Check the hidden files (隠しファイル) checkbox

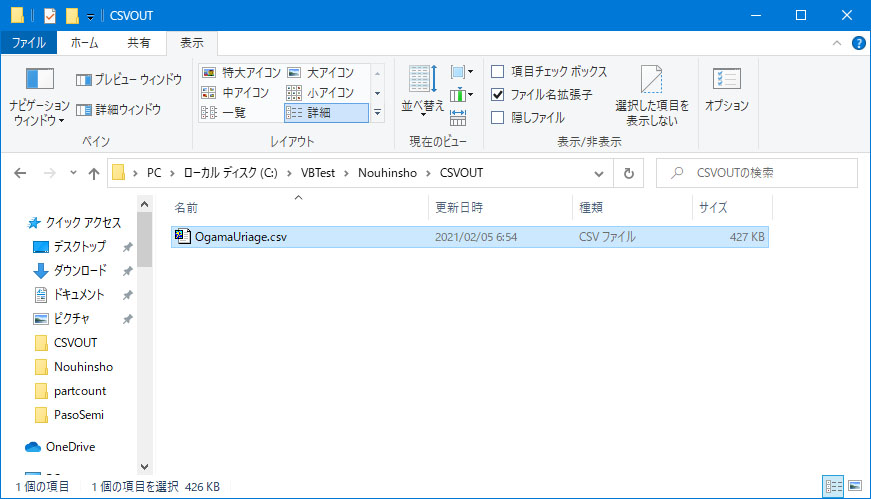coord(498,117)
